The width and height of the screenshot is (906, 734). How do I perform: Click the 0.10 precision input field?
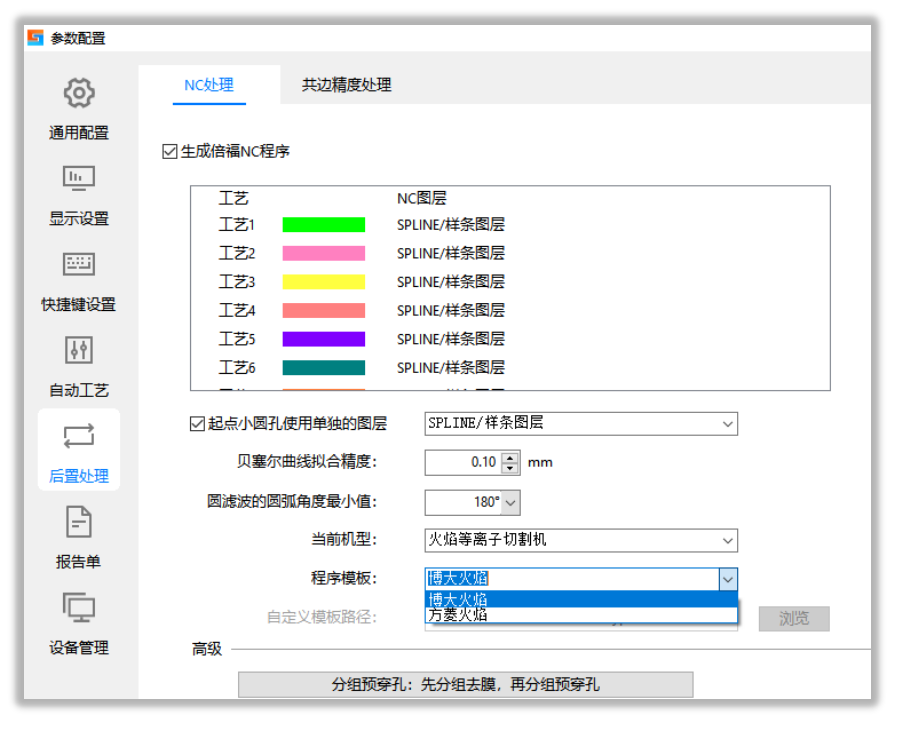point(463,463)
